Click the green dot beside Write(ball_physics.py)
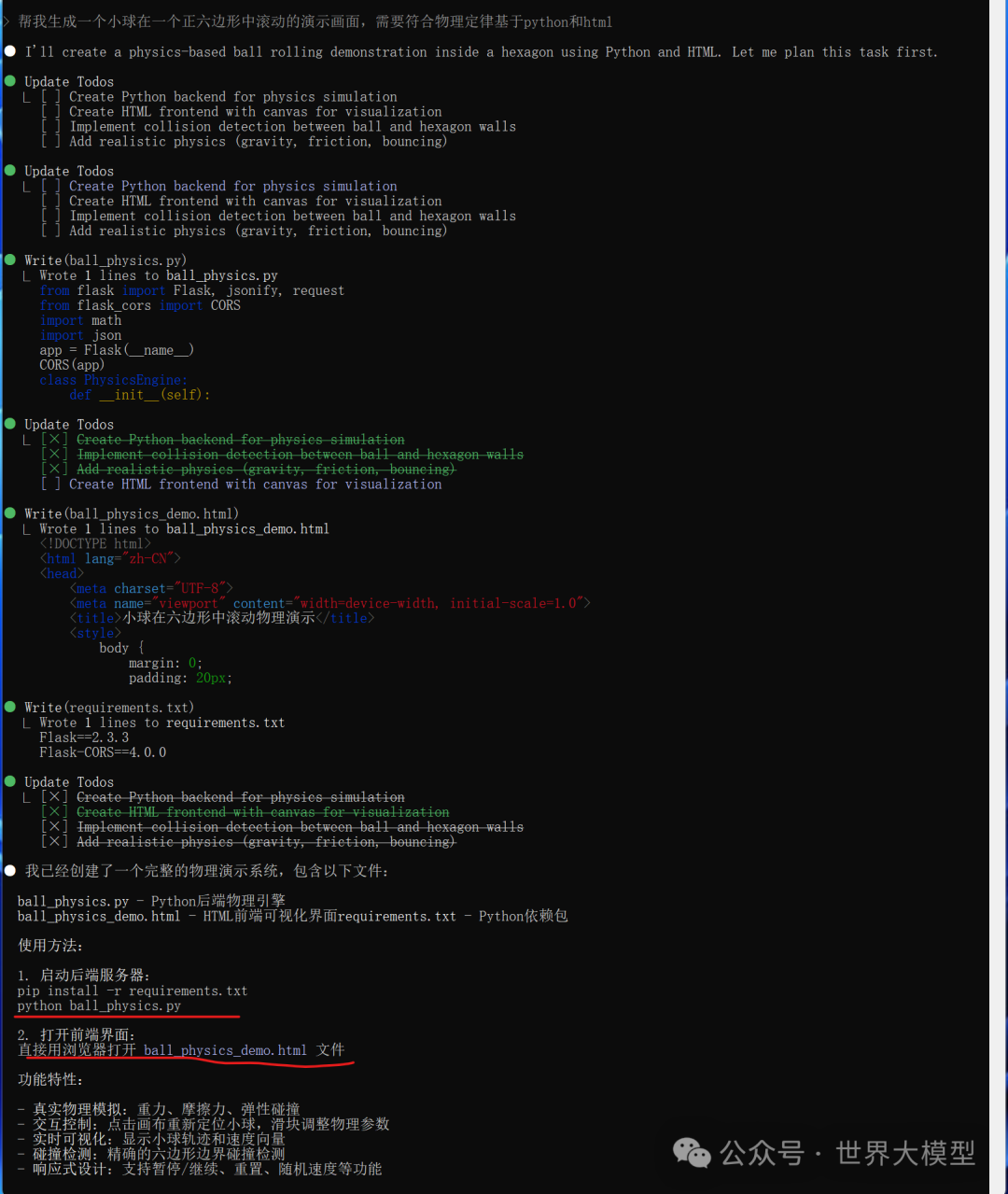This screenshot has width=1008, height=1194. click(10, 260)
